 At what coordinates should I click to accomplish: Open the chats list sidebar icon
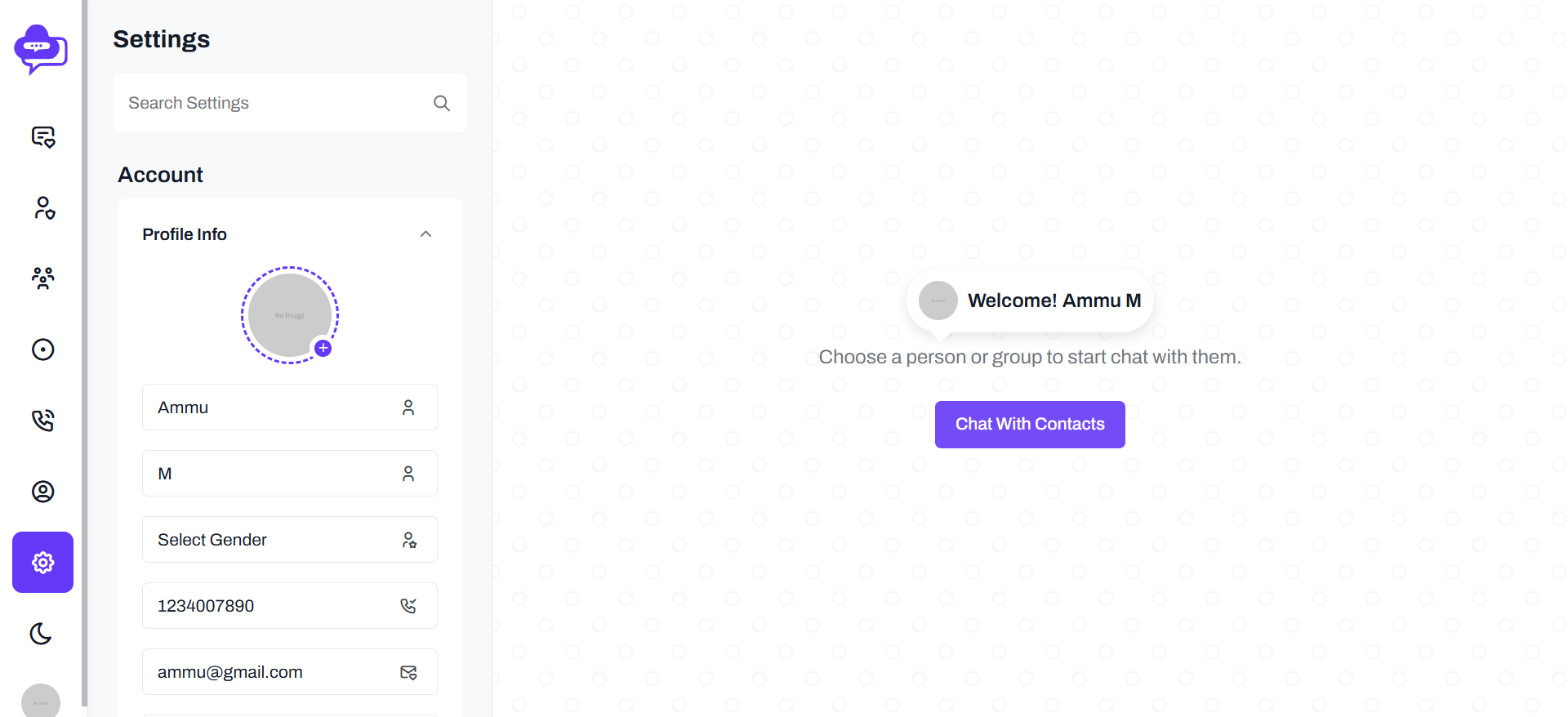tap(43, 136)
